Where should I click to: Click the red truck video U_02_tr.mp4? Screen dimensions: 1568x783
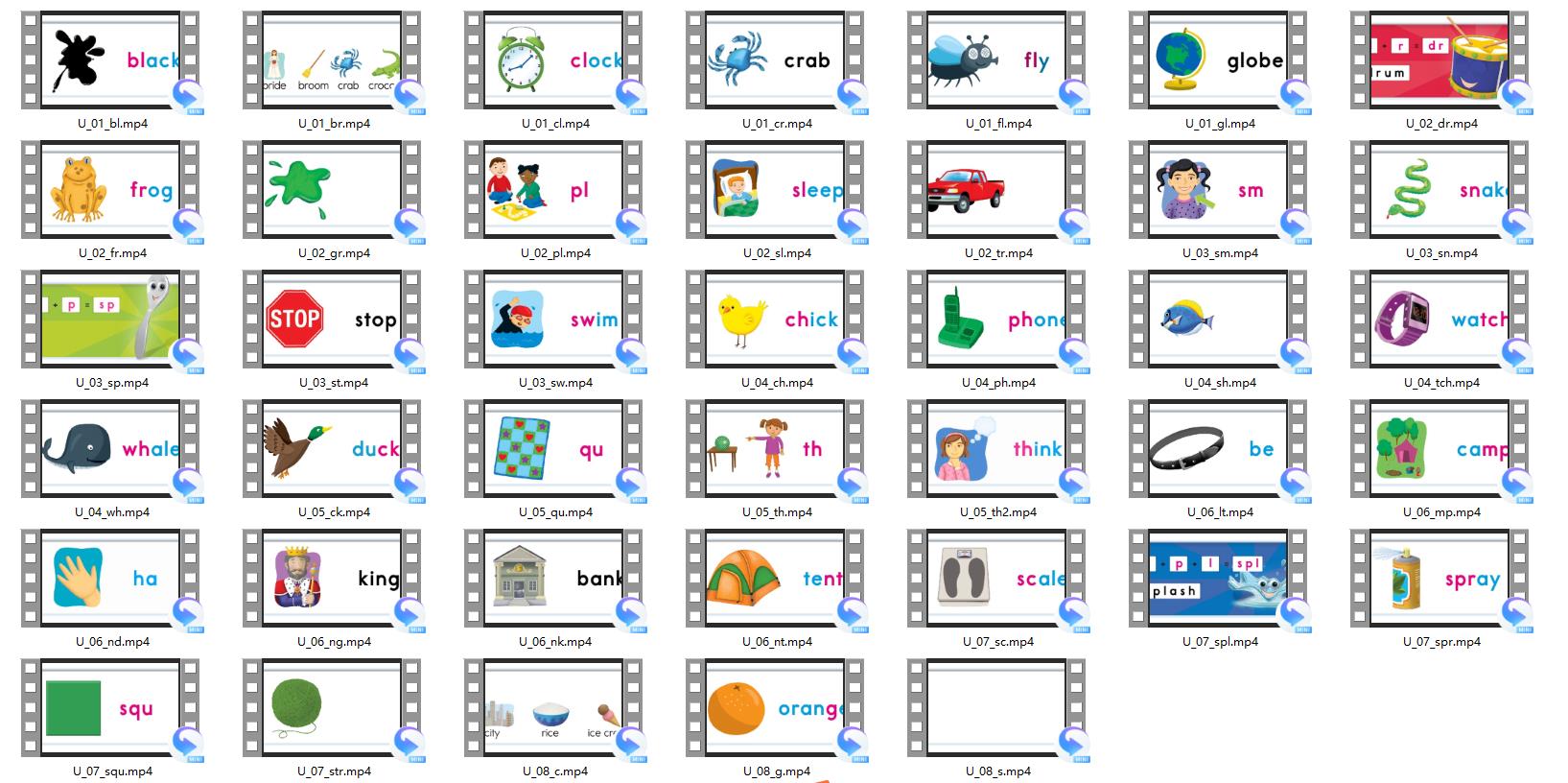coord(996,189)
